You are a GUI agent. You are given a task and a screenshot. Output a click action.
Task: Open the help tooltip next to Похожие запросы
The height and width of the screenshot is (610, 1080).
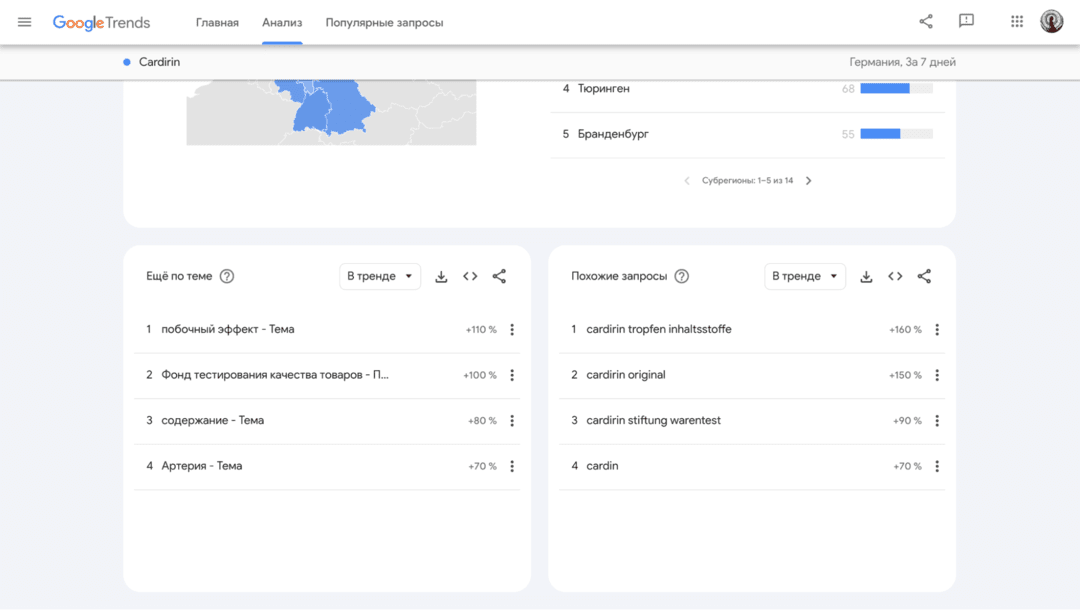pos(681,276)
